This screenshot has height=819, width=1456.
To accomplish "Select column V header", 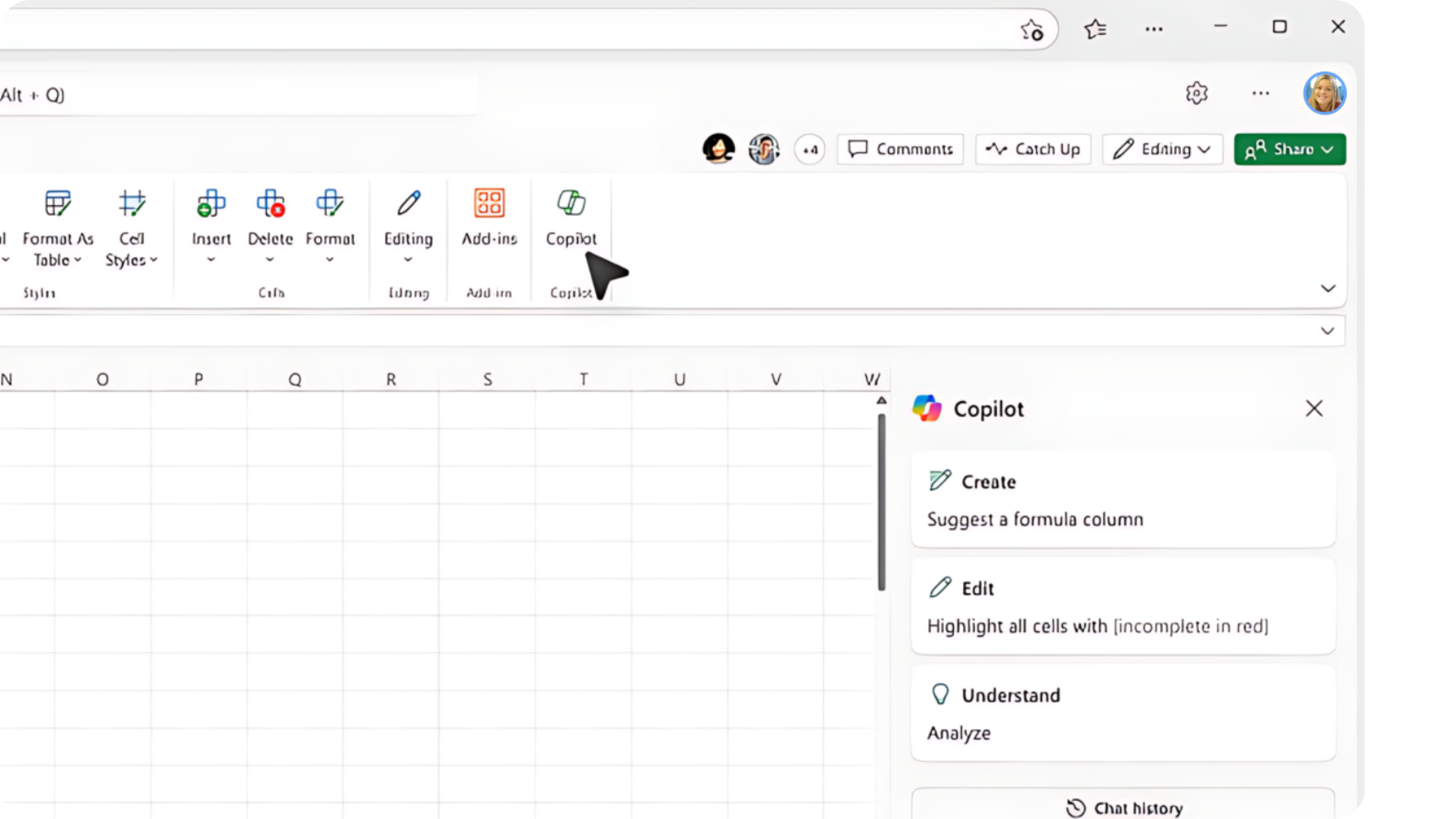I will point(776,379).
